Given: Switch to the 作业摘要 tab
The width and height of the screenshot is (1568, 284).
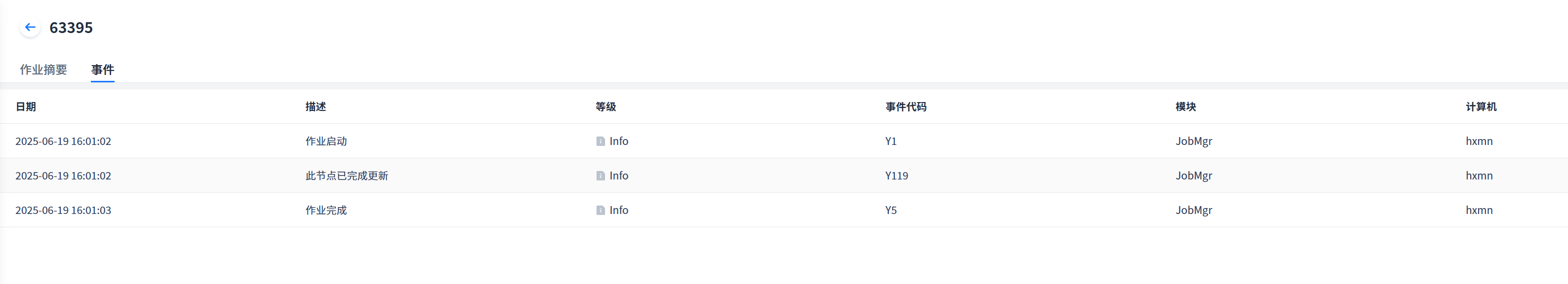Looking at the screenshot, I should [x=43, y=70].
